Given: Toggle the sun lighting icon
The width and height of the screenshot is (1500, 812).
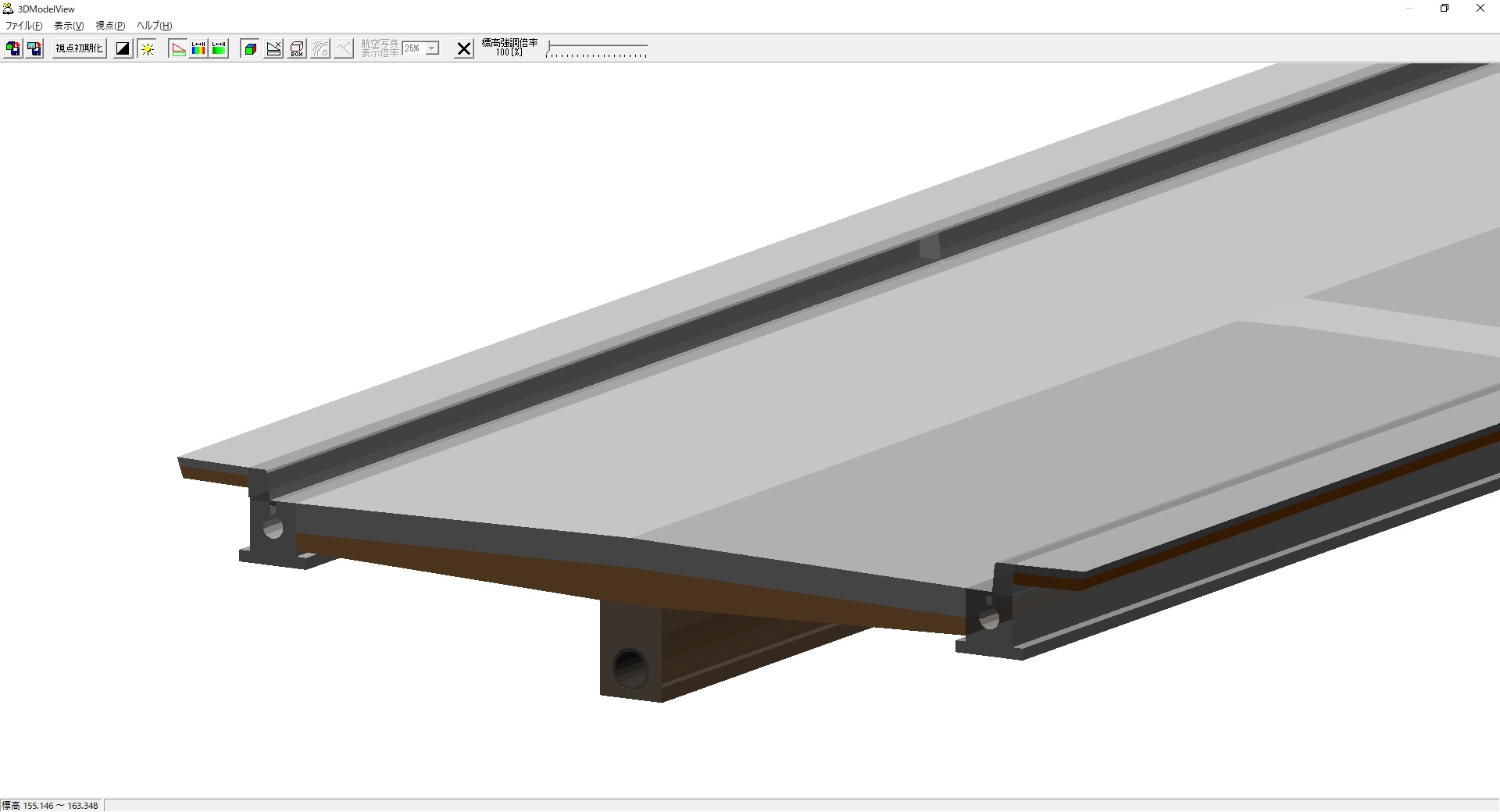Looking at the screenshot, I should point(147,48).
